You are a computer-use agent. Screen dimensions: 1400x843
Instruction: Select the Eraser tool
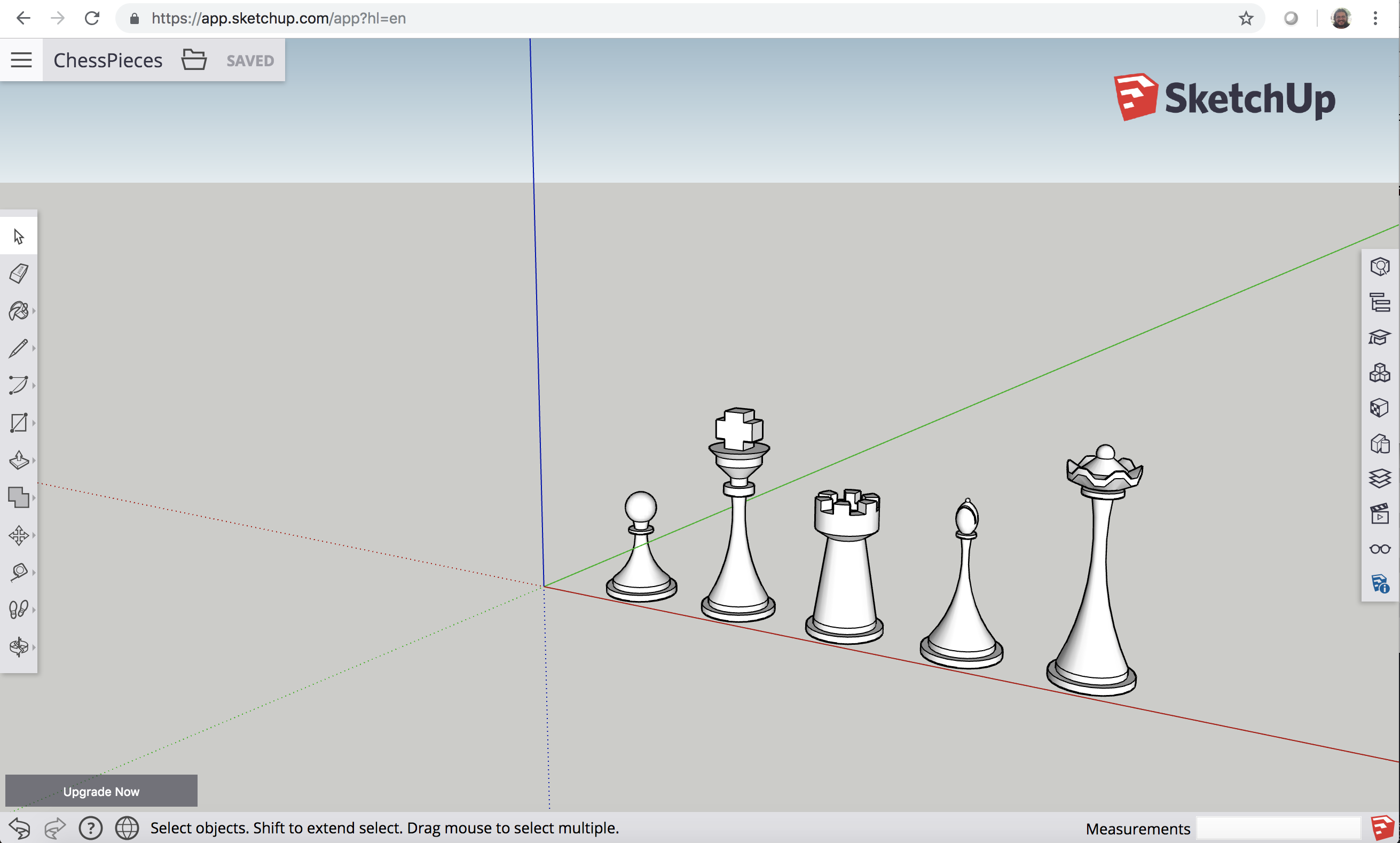click(x=18, y=273)
